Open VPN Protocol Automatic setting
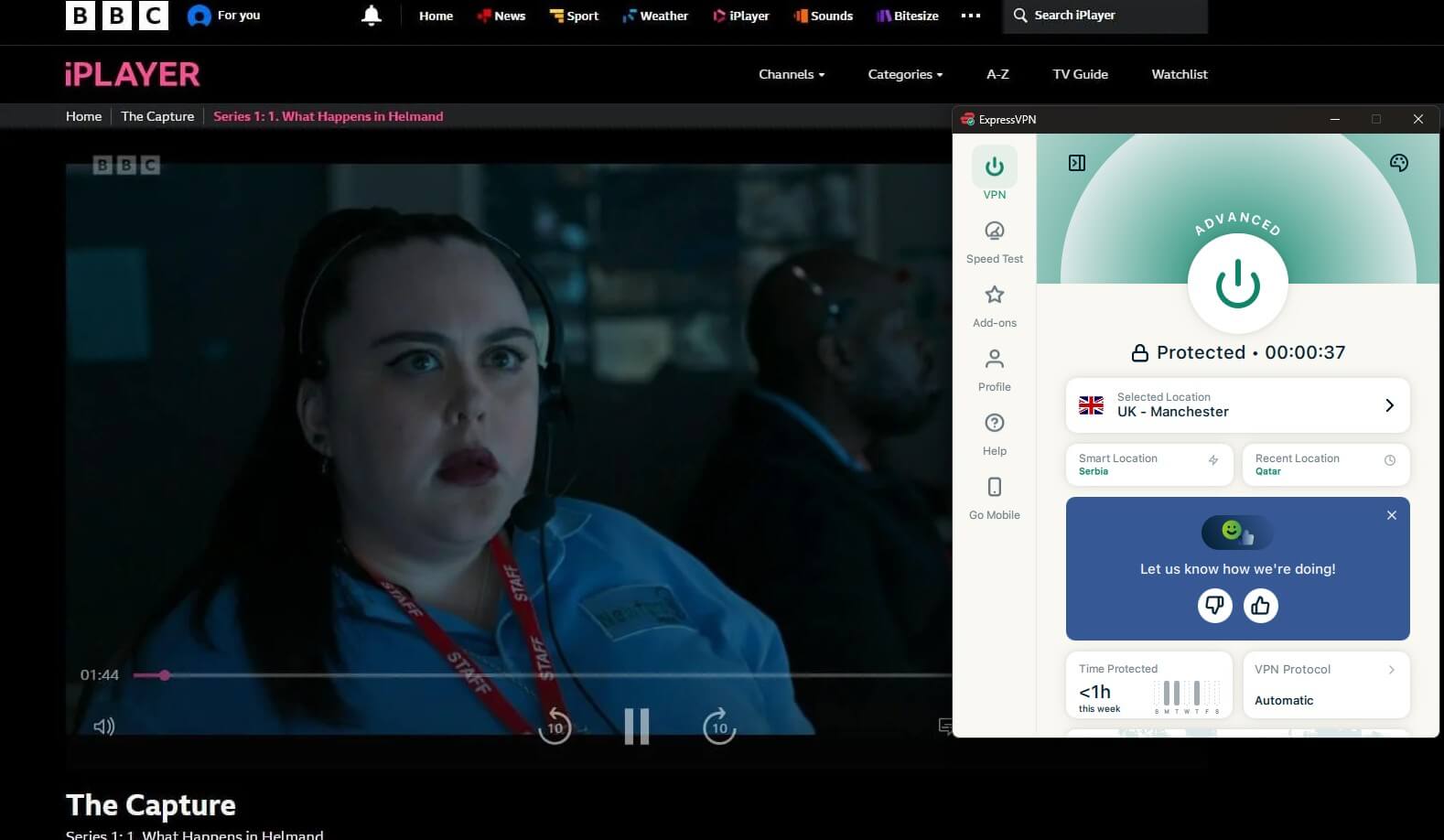The height and width of the screenshot is (840, 1444). tap(1326, 685)
